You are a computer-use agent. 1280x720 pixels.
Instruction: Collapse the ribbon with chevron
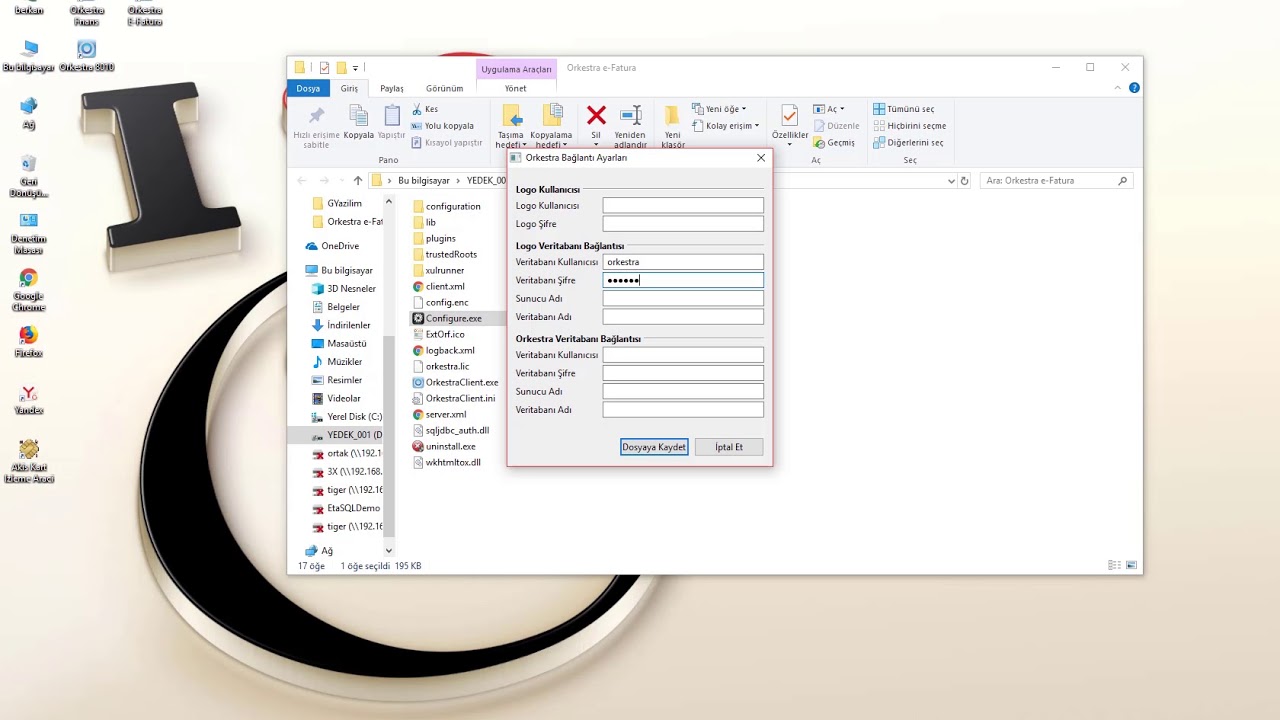point(1118,88)
